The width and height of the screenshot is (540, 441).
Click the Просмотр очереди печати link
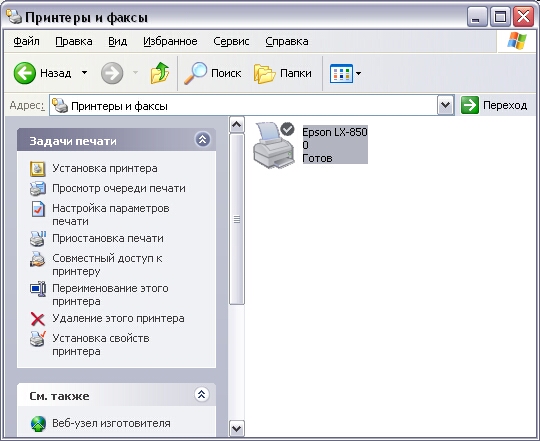[119, 188]
